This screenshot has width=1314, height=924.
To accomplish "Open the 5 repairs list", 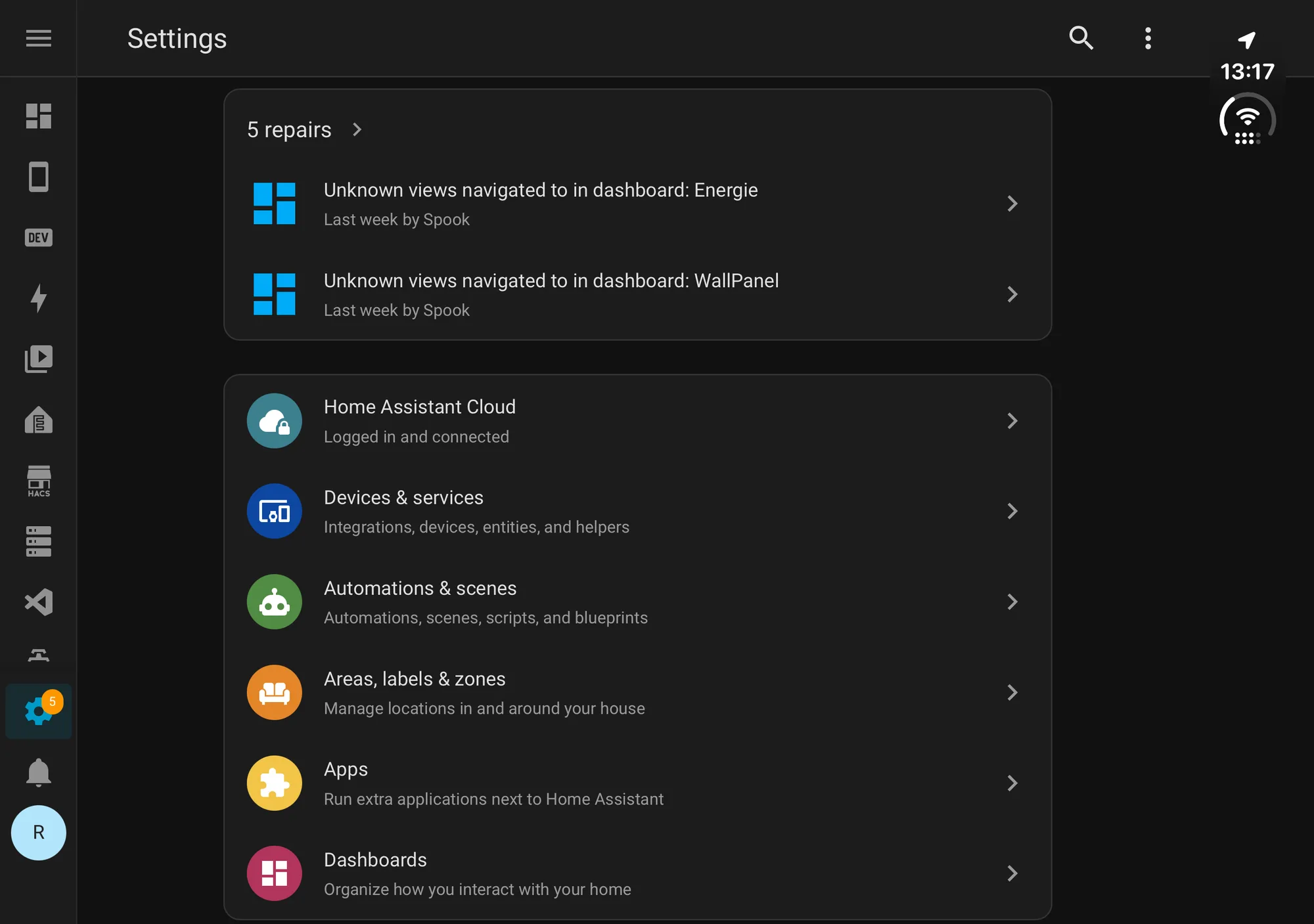I will (x=304, y=129).
